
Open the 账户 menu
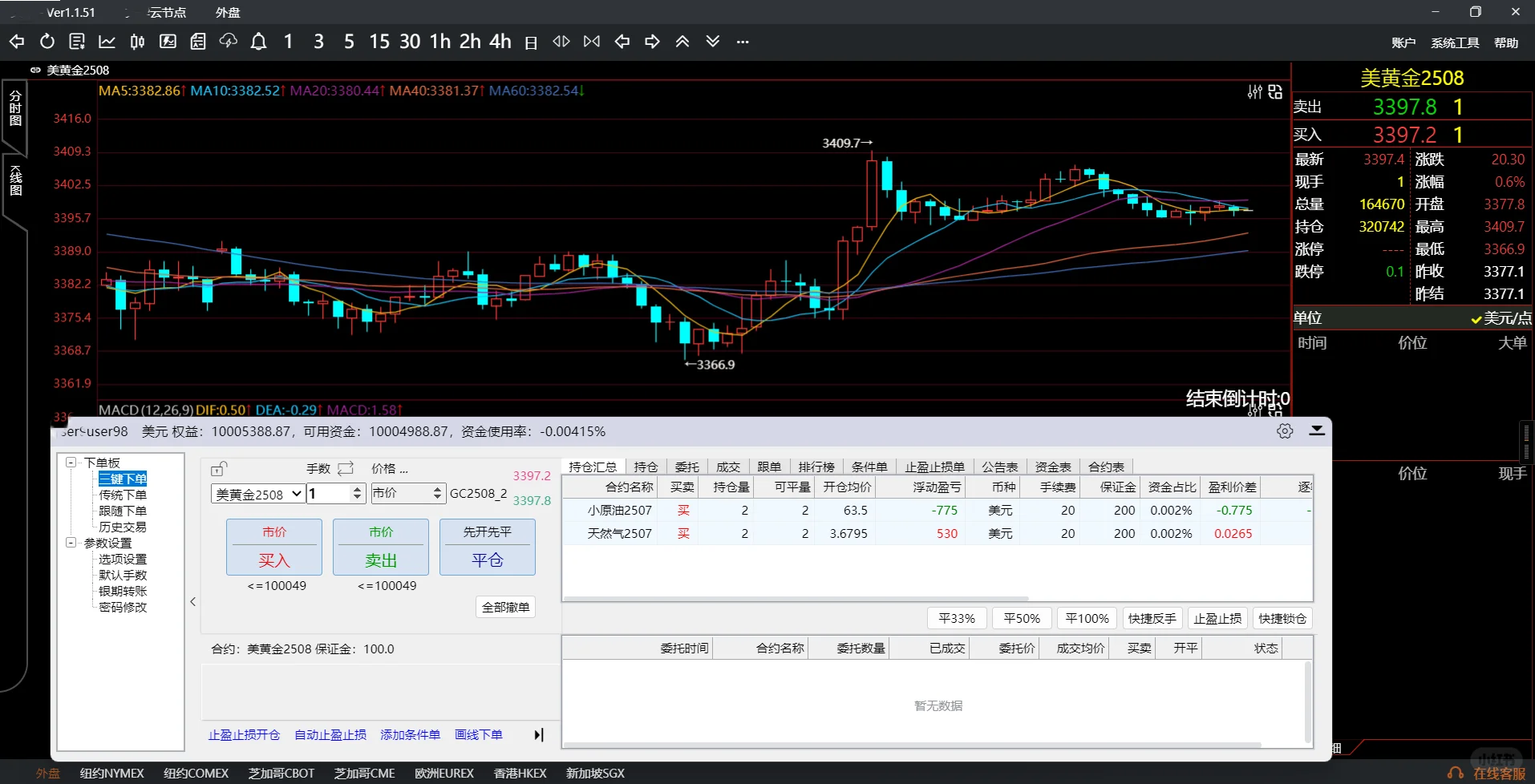[1403, 42]
